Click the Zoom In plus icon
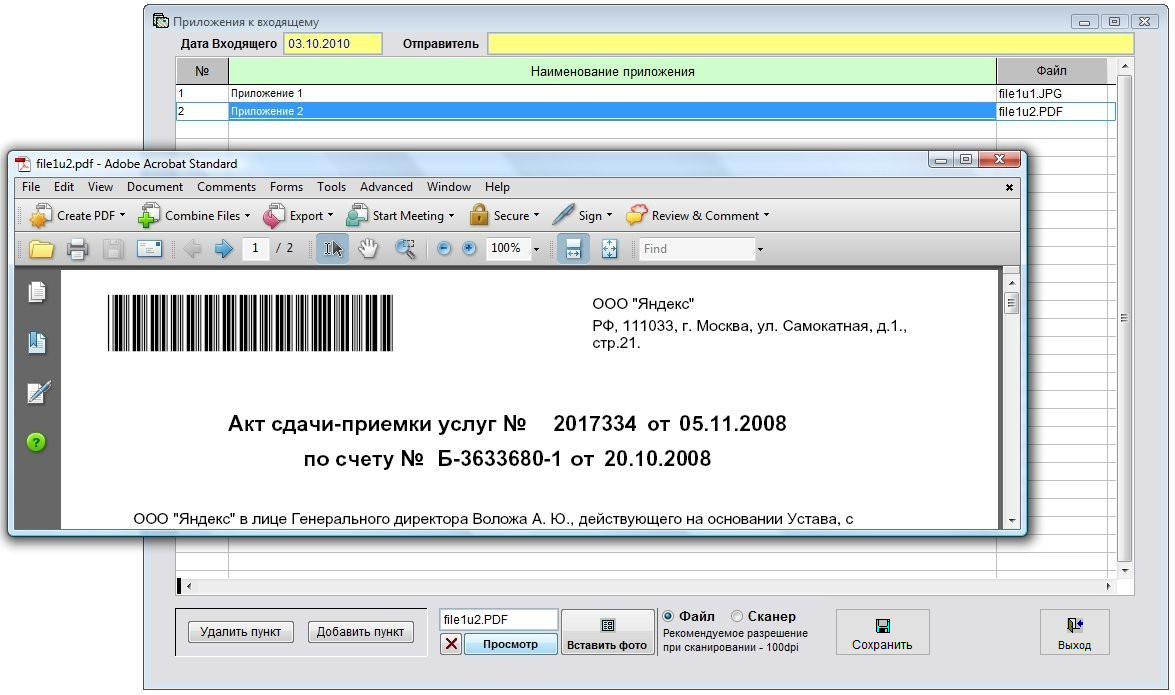1175x695 pixels. pos(469,248)
